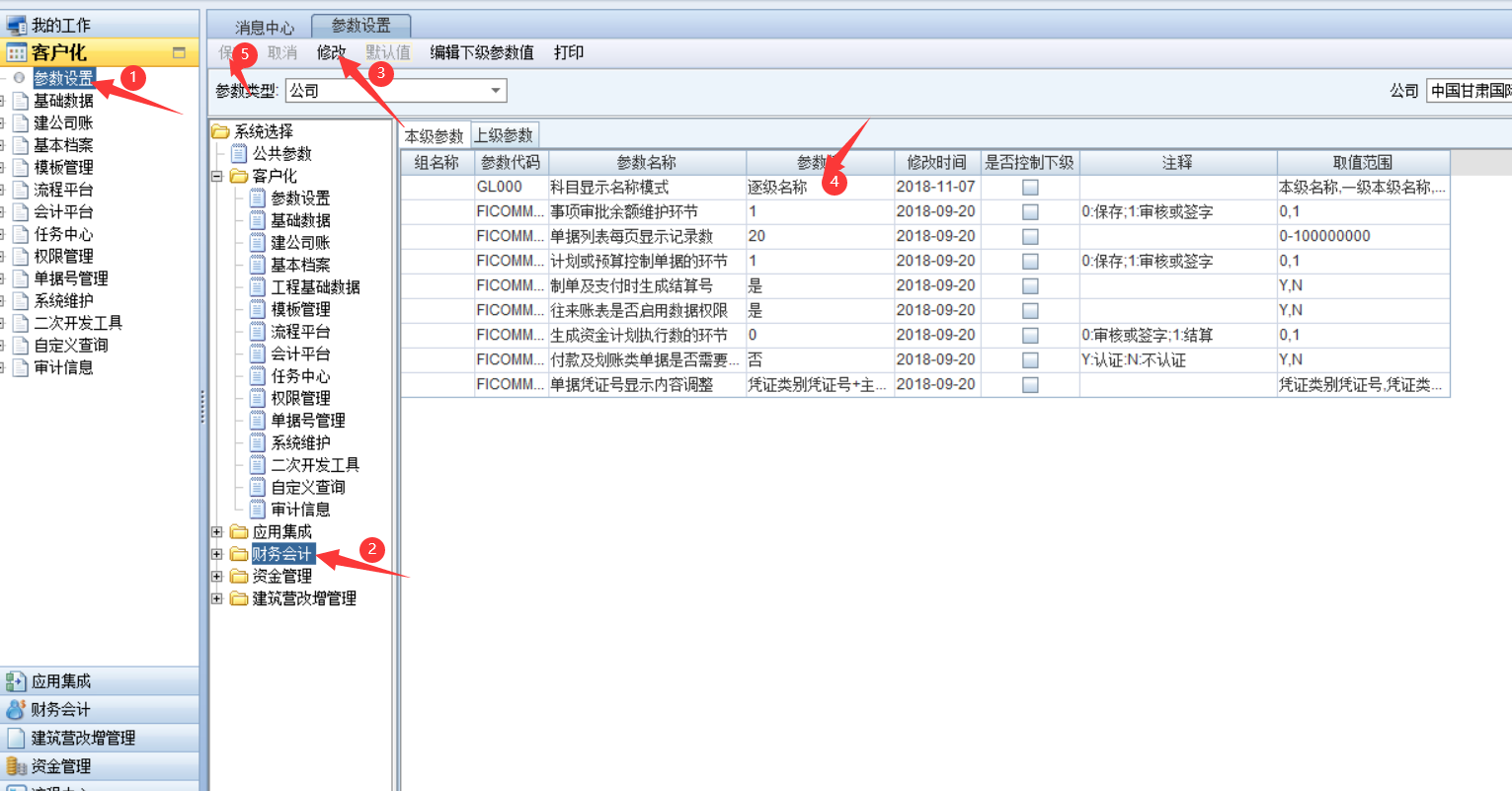
Task: Switch to the 上级参数 tab
Action: click(504, 135)
